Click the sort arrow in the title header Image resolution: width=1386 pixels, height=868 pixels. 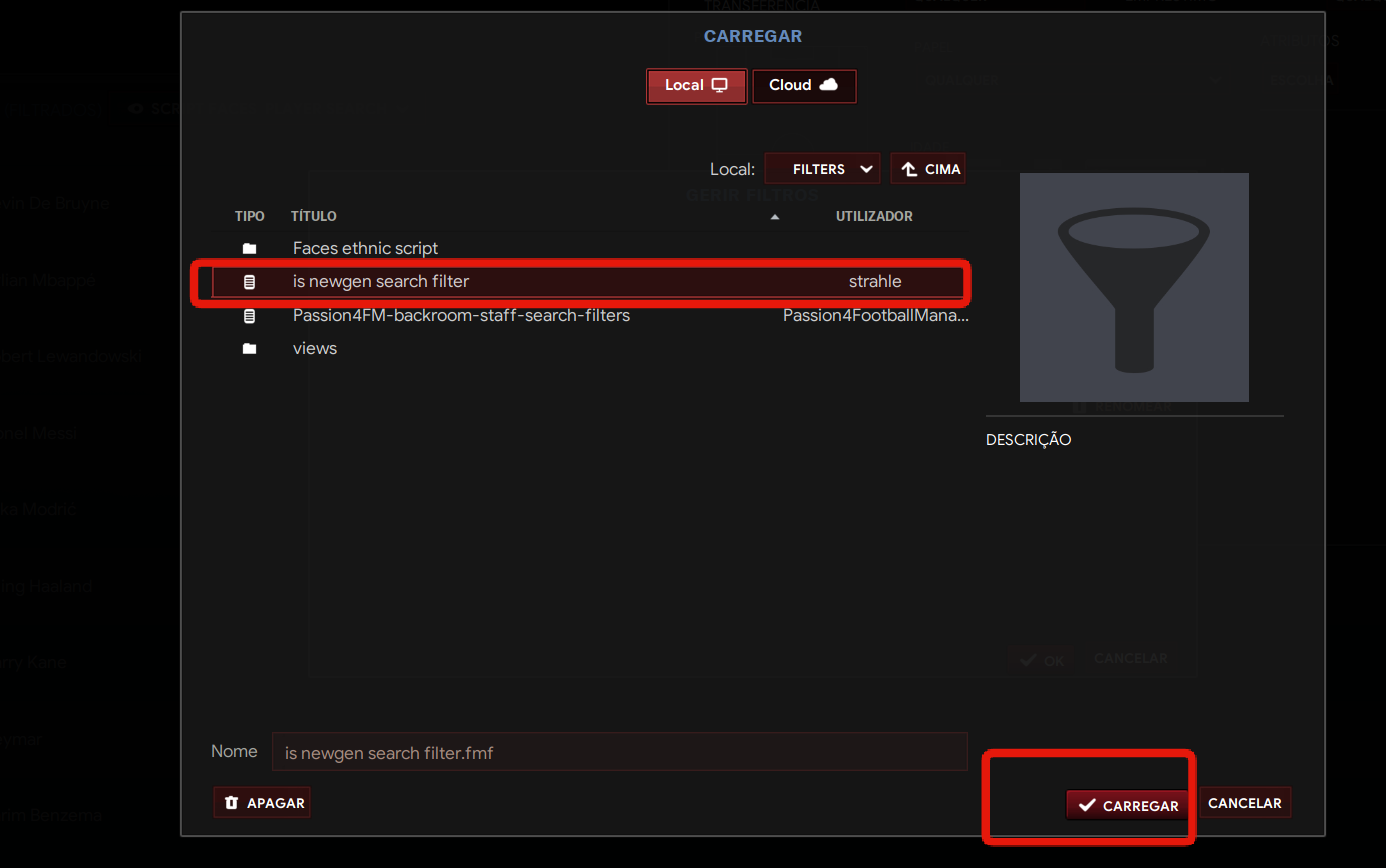pyautogui.click(x=775, y=217)
